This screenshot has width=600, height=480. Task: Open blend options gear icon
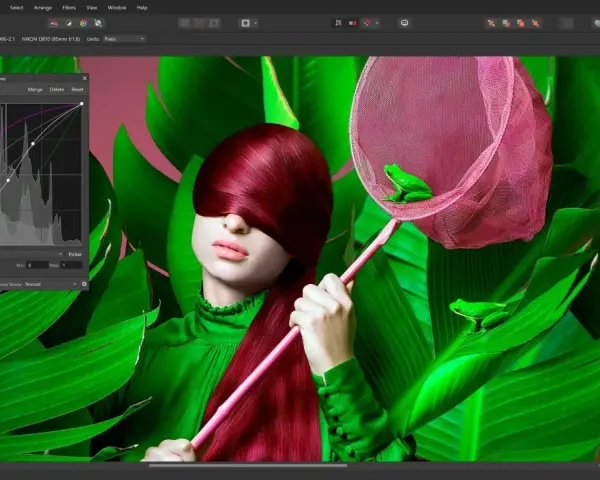(84, 284)
